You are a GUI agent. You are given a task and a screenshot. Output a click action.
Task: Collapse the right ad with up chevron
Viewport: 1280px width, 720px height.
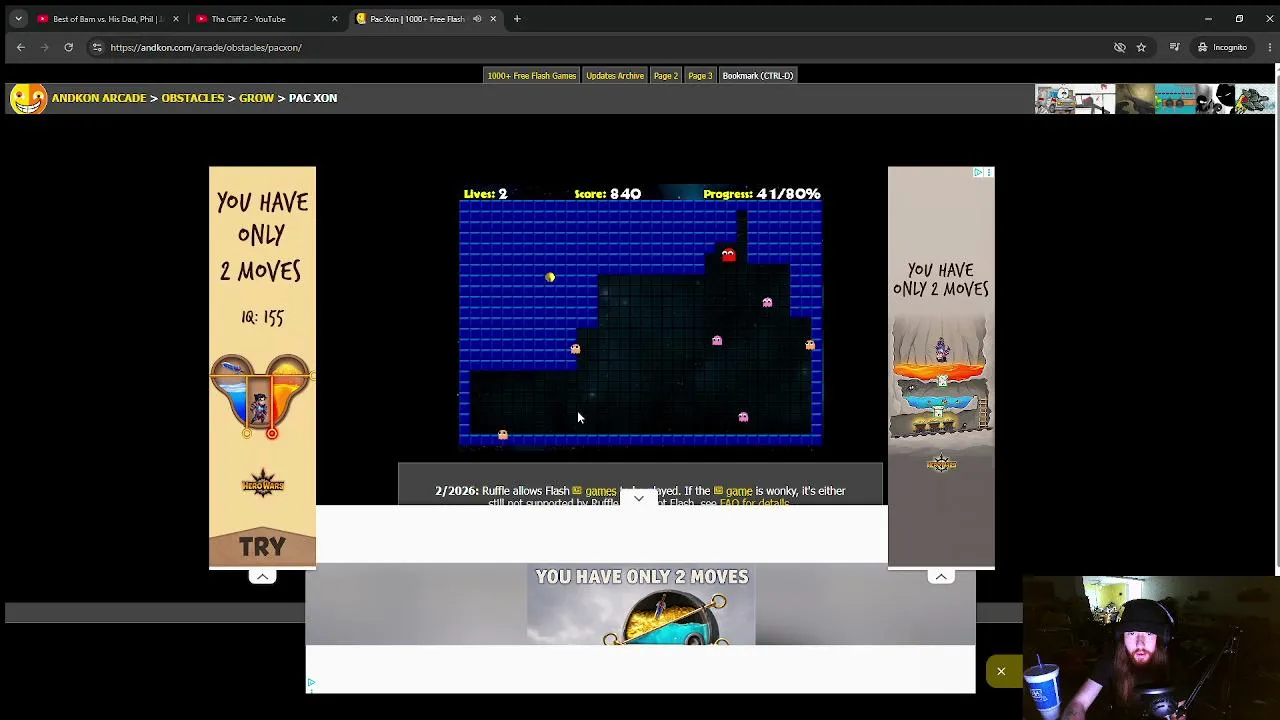click(941, 576)
